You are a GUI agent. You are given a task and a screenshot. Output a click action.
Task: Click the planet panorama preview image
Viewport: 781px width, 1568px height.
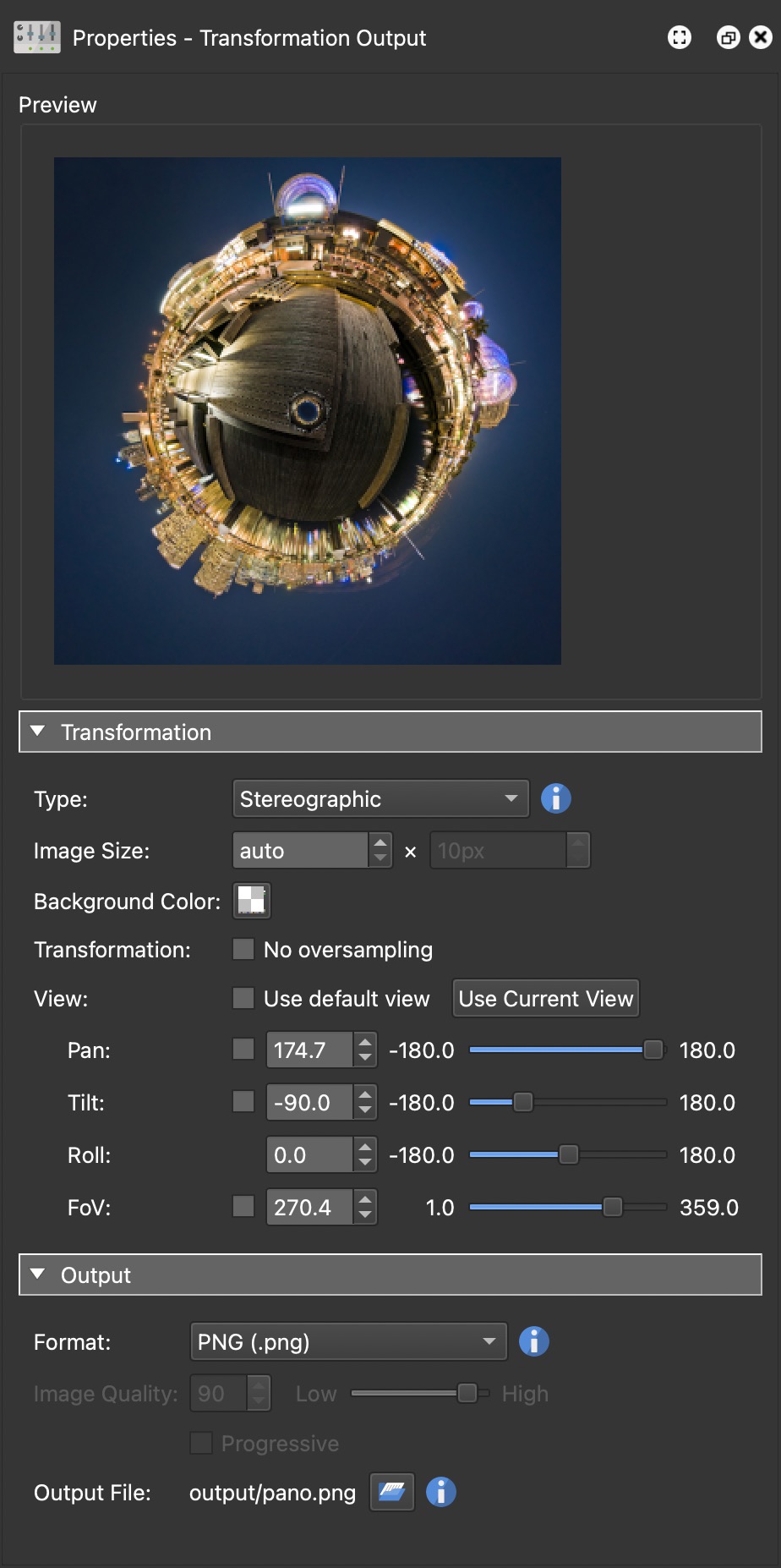point(308,411)
